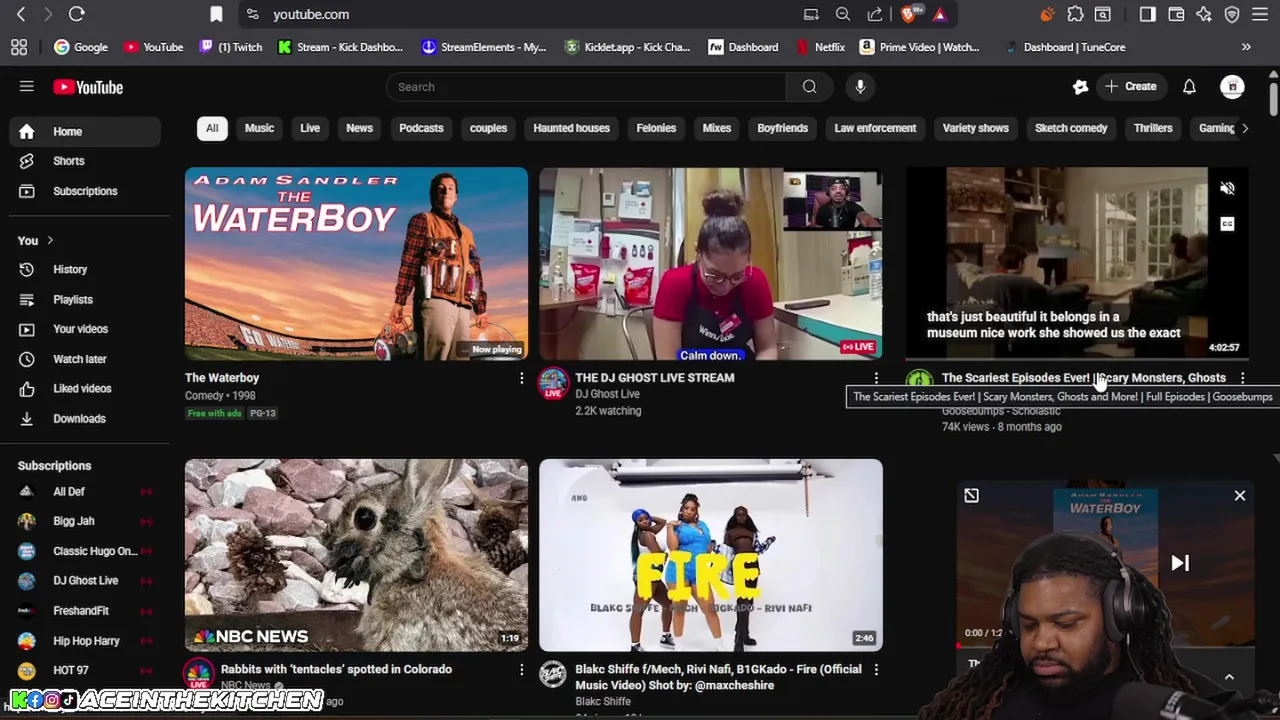
Task: Open The Waterboy movie thumbnail
Action: (356, 263)
